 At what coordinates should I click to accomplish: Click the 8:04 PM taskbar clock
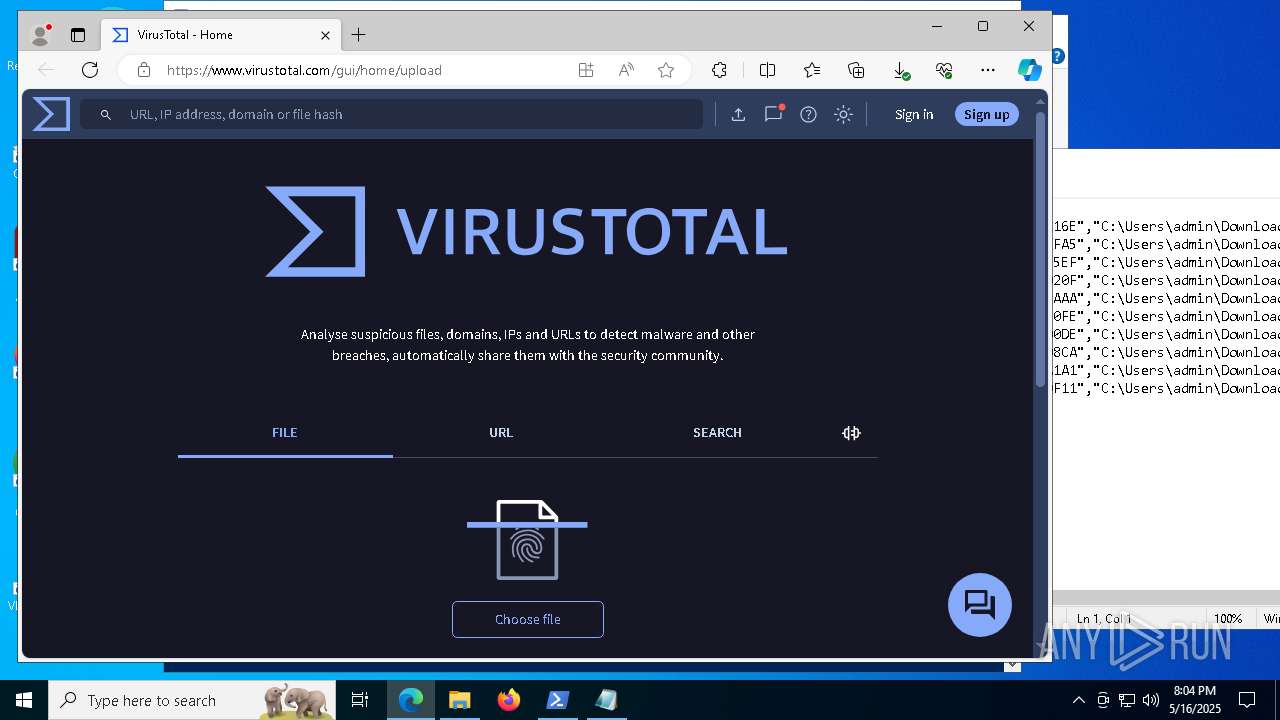click(1195, 700)
